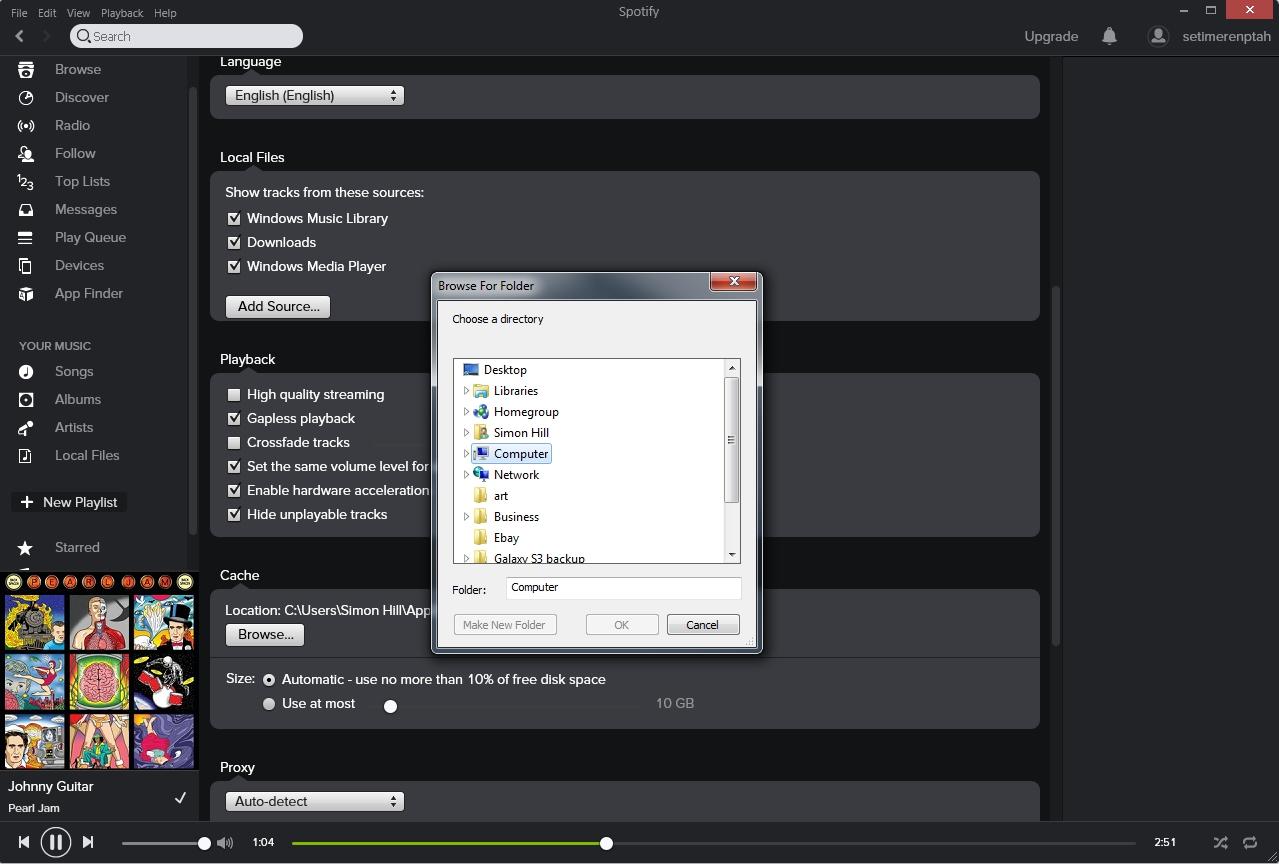Open the View menu
The image size is (1279, 864).
[78, 13]
